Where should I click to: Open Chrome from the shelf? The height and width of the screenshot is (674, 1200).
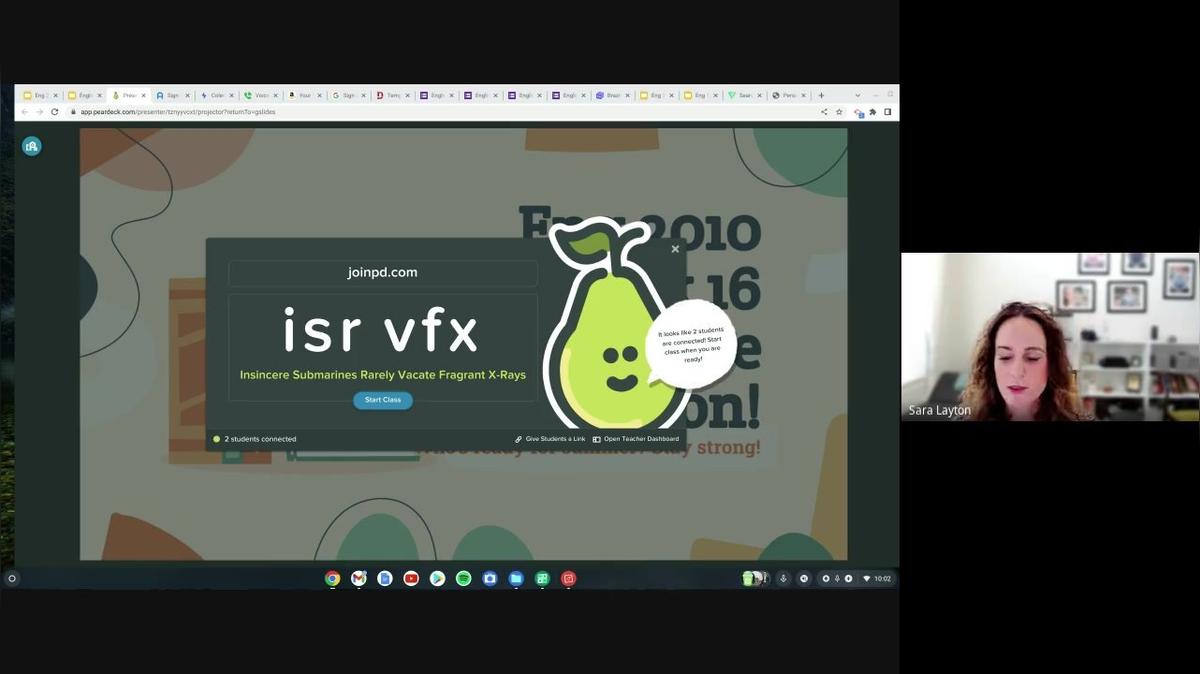pos(332,578)
